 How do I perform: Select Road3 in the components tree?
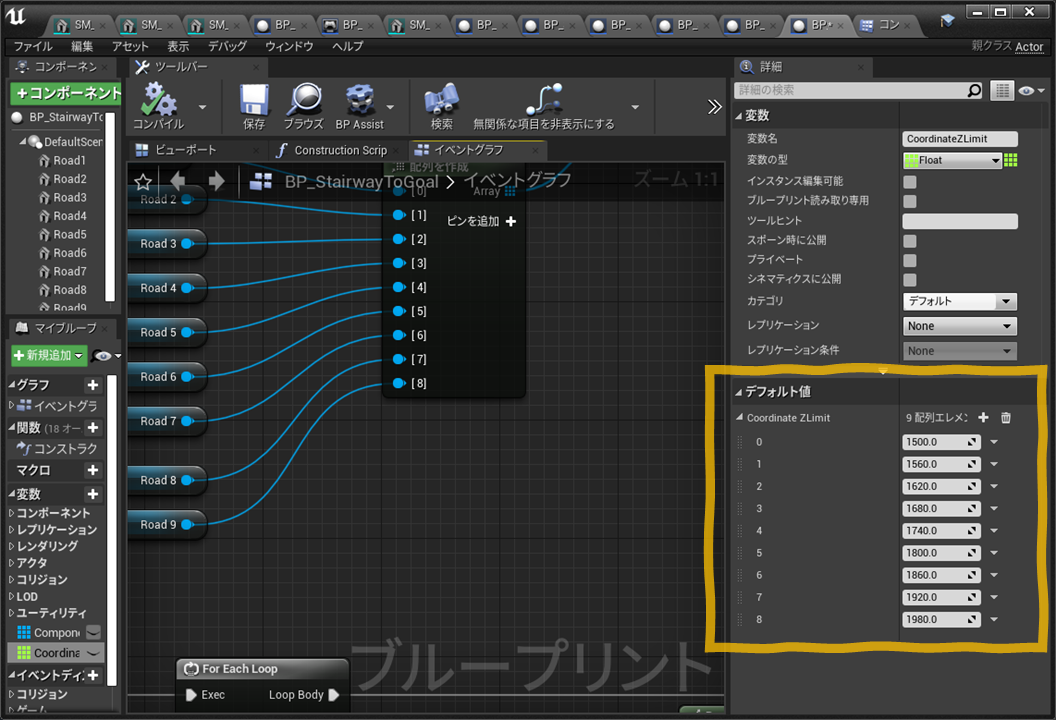point(70,197)
